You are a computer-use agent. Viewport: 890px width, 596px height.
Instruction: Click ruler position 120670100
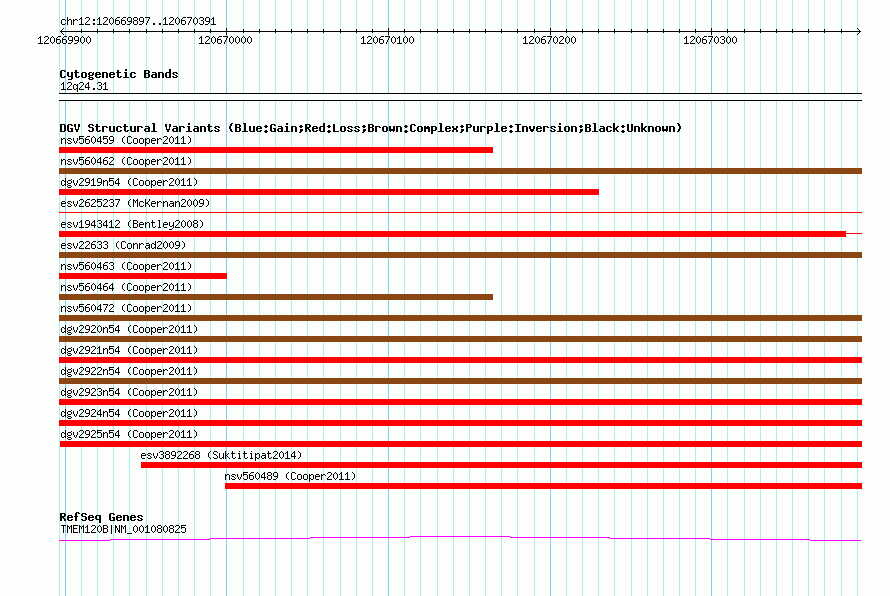click(x=387, y=40)
